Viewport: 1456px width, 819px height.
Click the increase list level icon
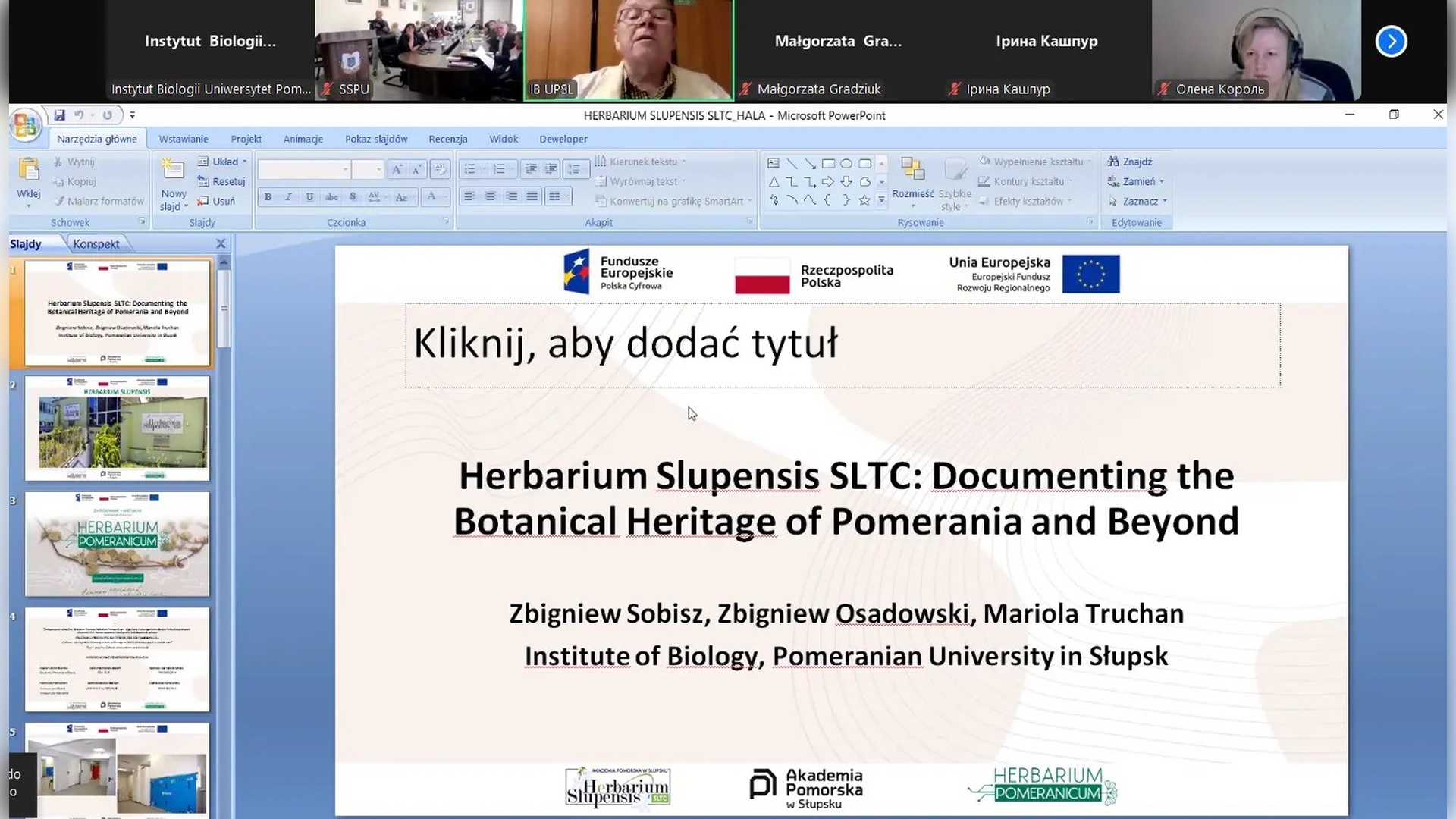pos(551,169)
